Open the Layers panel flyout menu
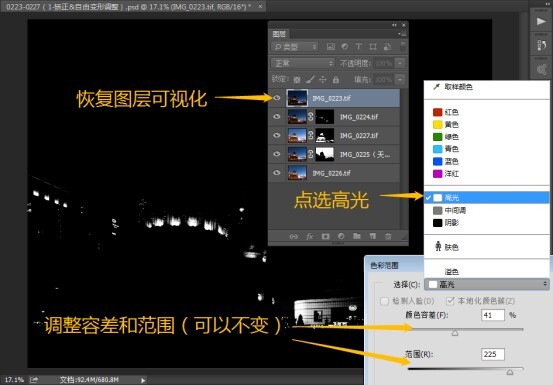 tap(402, 34)
